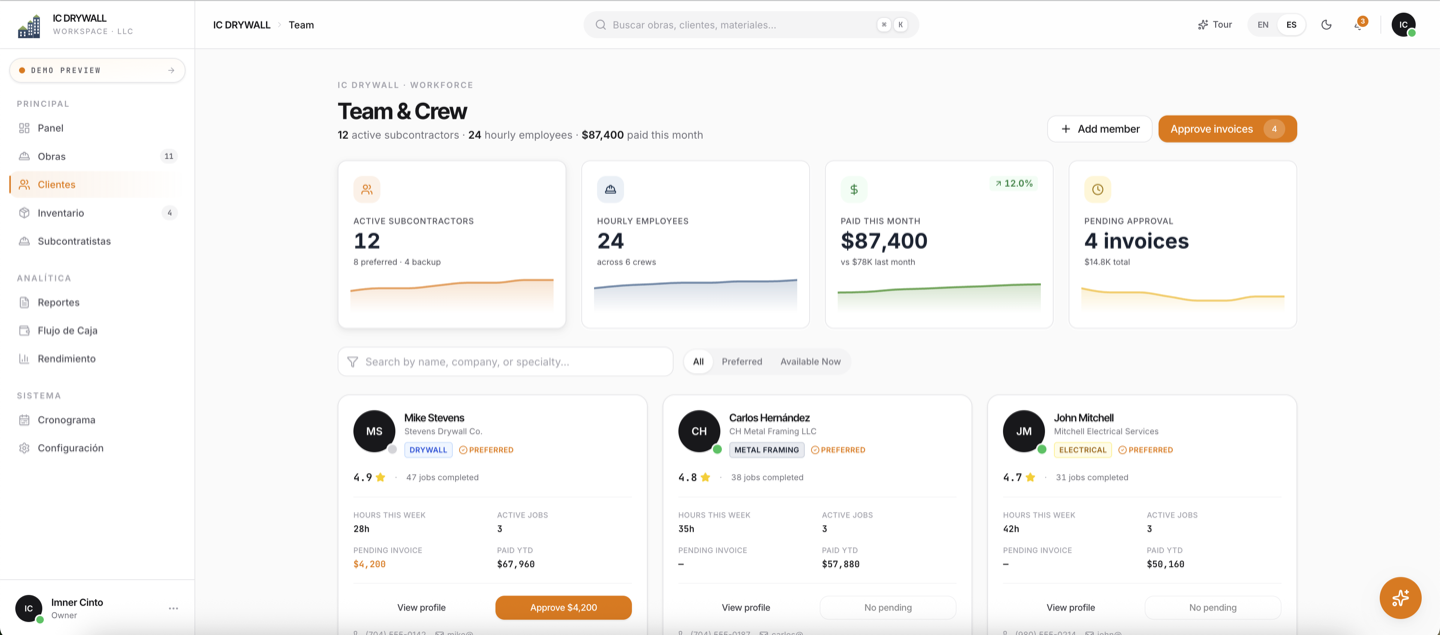Open notifications via the bell icon
The width and height of the screenshot is (1440, 635).
(x=1359, y=25)
